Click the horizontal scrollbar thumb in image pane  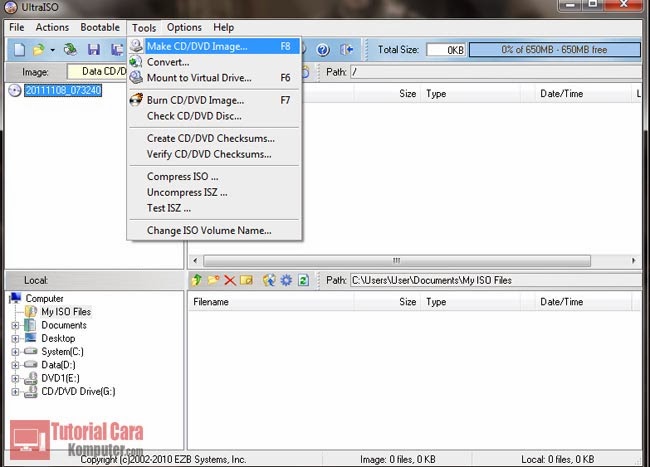point(397,261)
